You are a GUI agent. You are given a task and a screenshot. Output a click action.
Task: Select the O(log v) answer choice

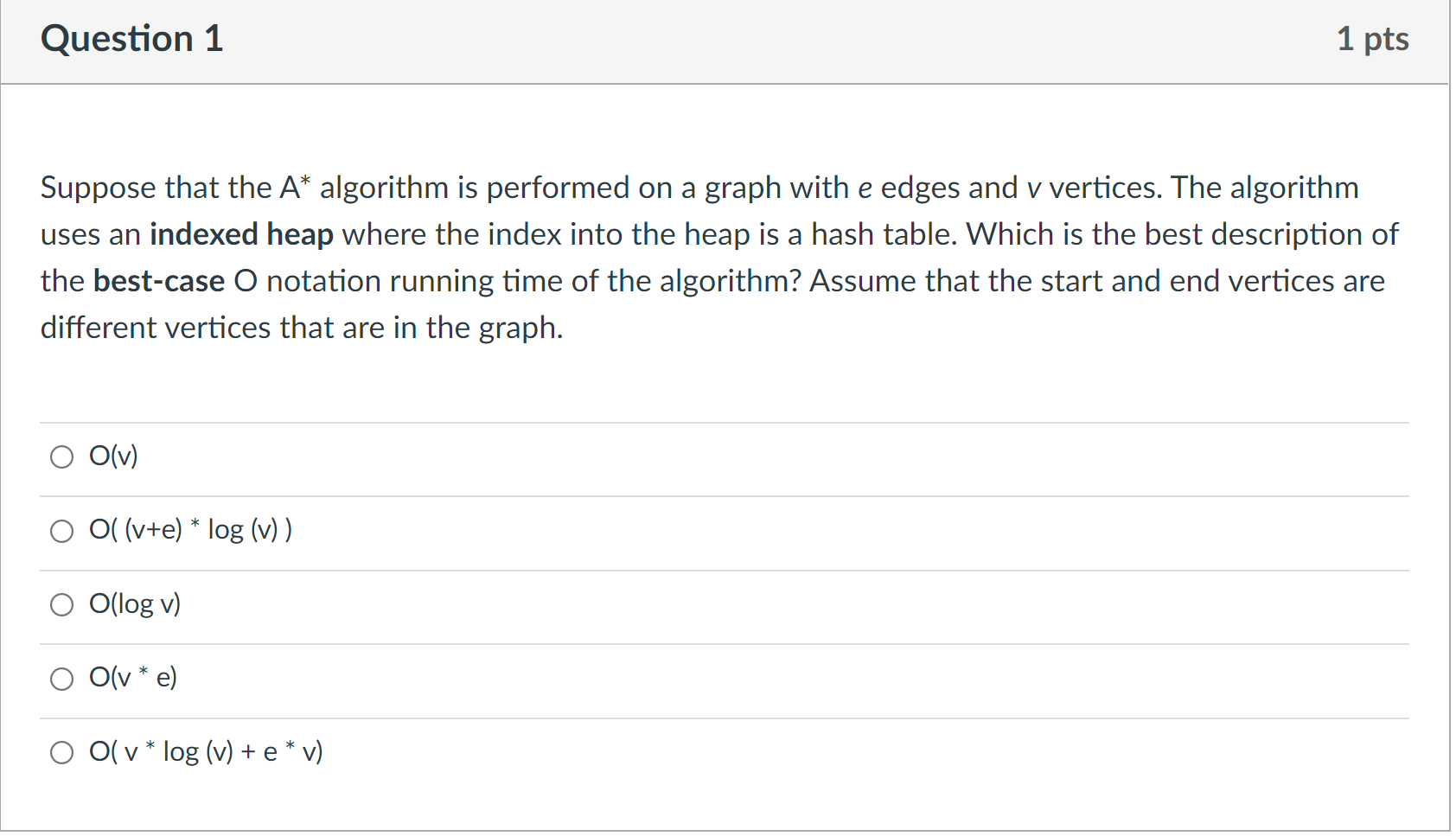(61, 604)
